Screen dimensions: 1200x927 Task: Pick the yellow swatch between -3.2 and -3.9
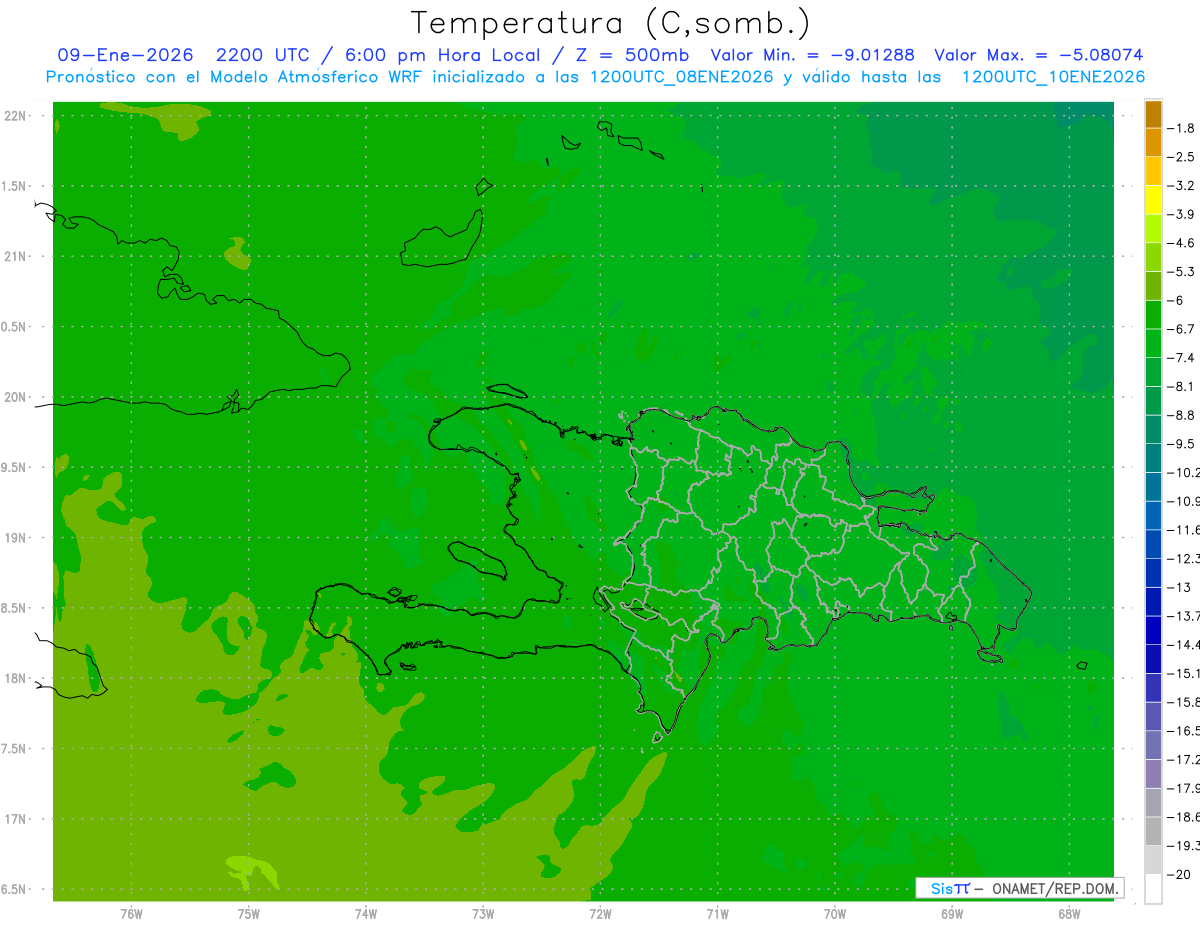point(1153,201)
